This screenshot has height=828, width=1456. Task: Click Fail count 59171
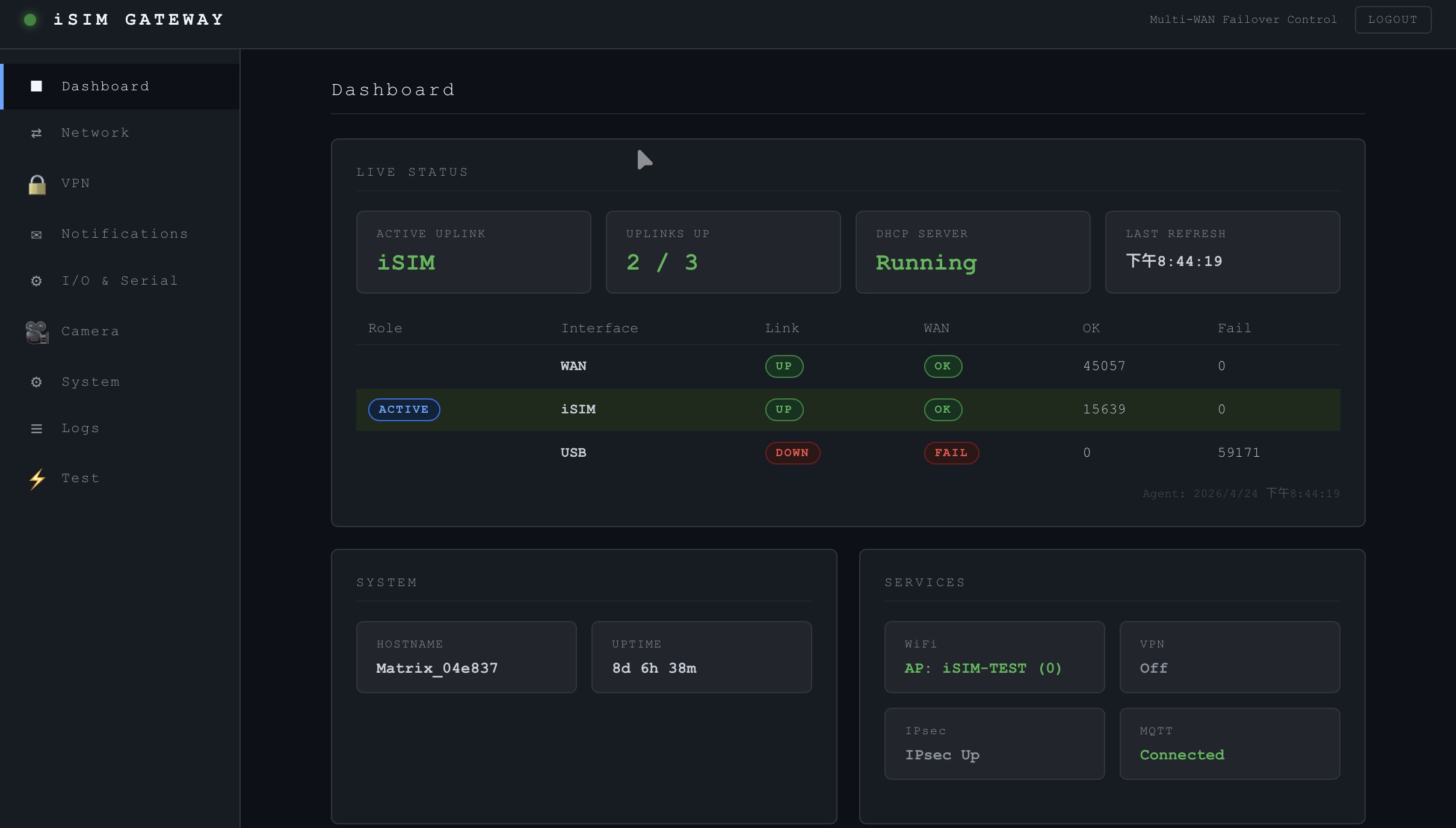[x=1239, y=453]
